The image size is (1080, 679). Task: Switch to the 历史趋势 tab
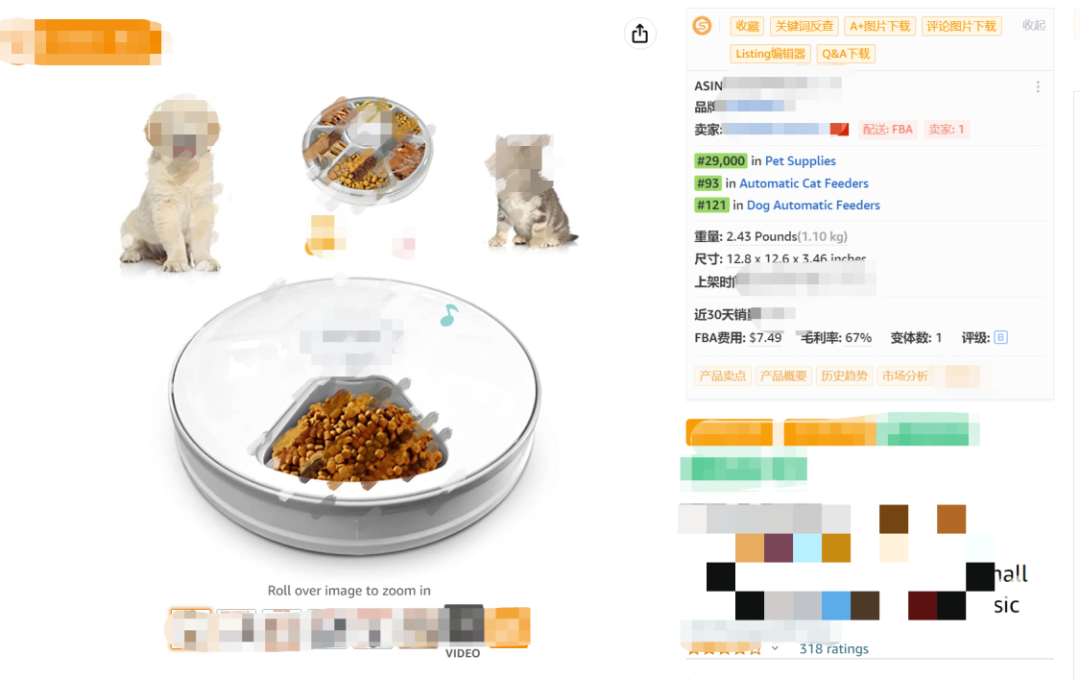tap(844, 375)
